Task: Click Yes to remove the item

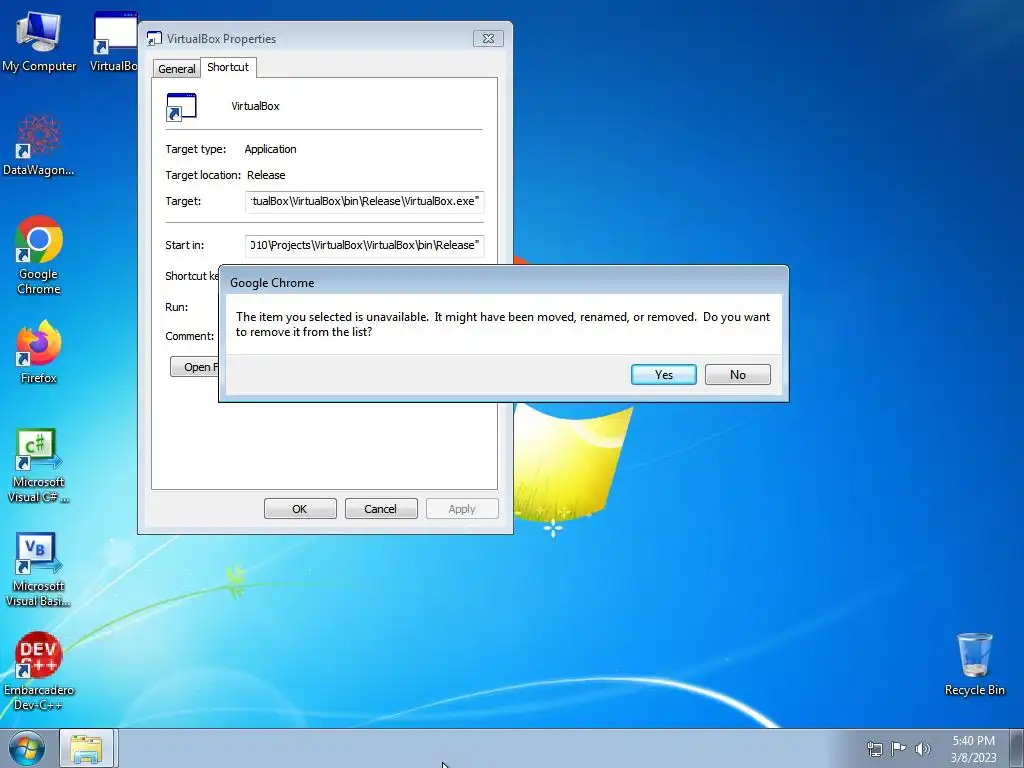Action: tap(664, 374)
